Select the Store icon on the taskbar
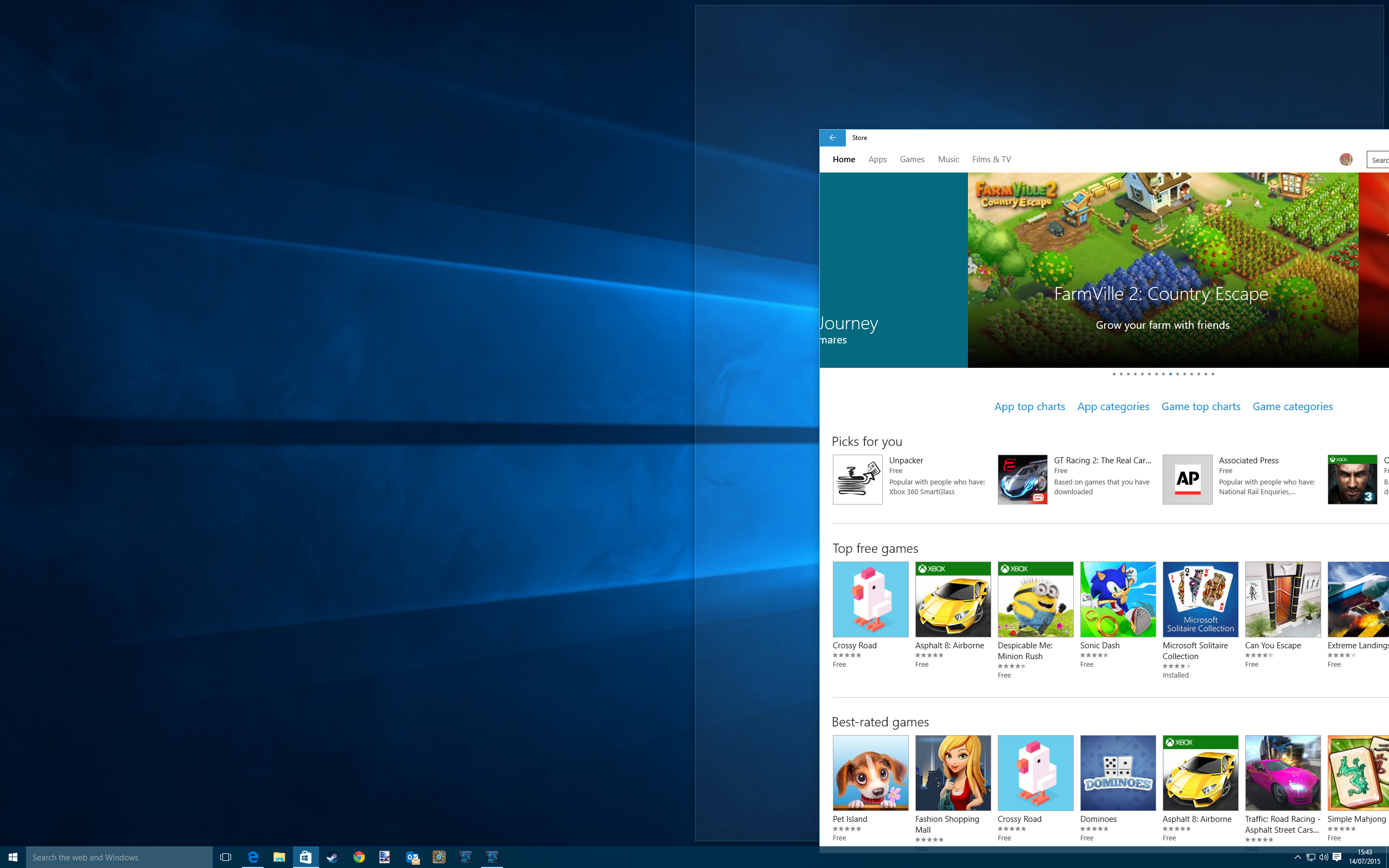This screenshot has height=868, width=1389. pyautogui.click(x=305, y=857)
